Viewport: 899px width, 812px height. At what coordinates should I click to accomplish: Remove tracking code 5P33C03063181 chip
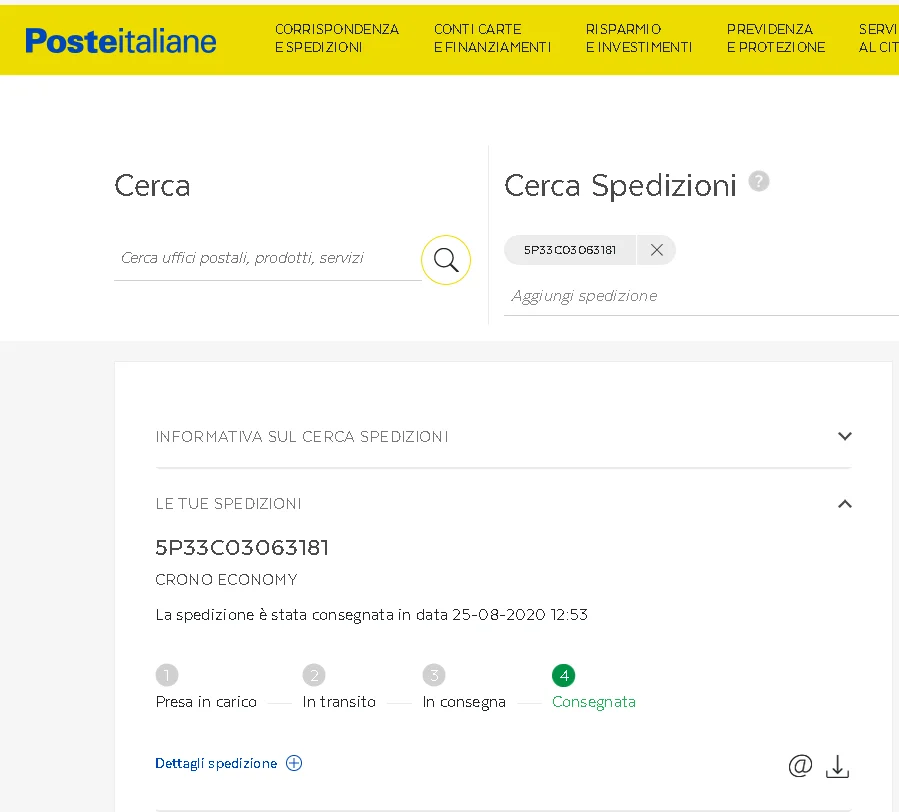coord(656,250)
